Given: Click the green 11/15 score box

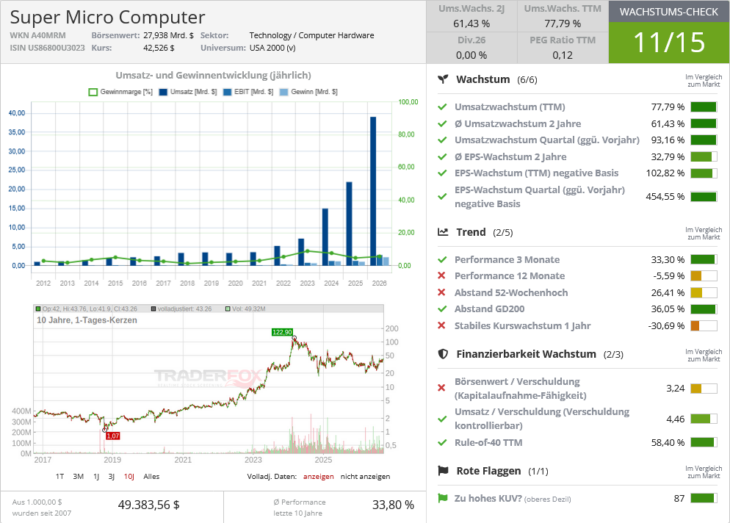Looking at the screenshot, I should point(669,42).
